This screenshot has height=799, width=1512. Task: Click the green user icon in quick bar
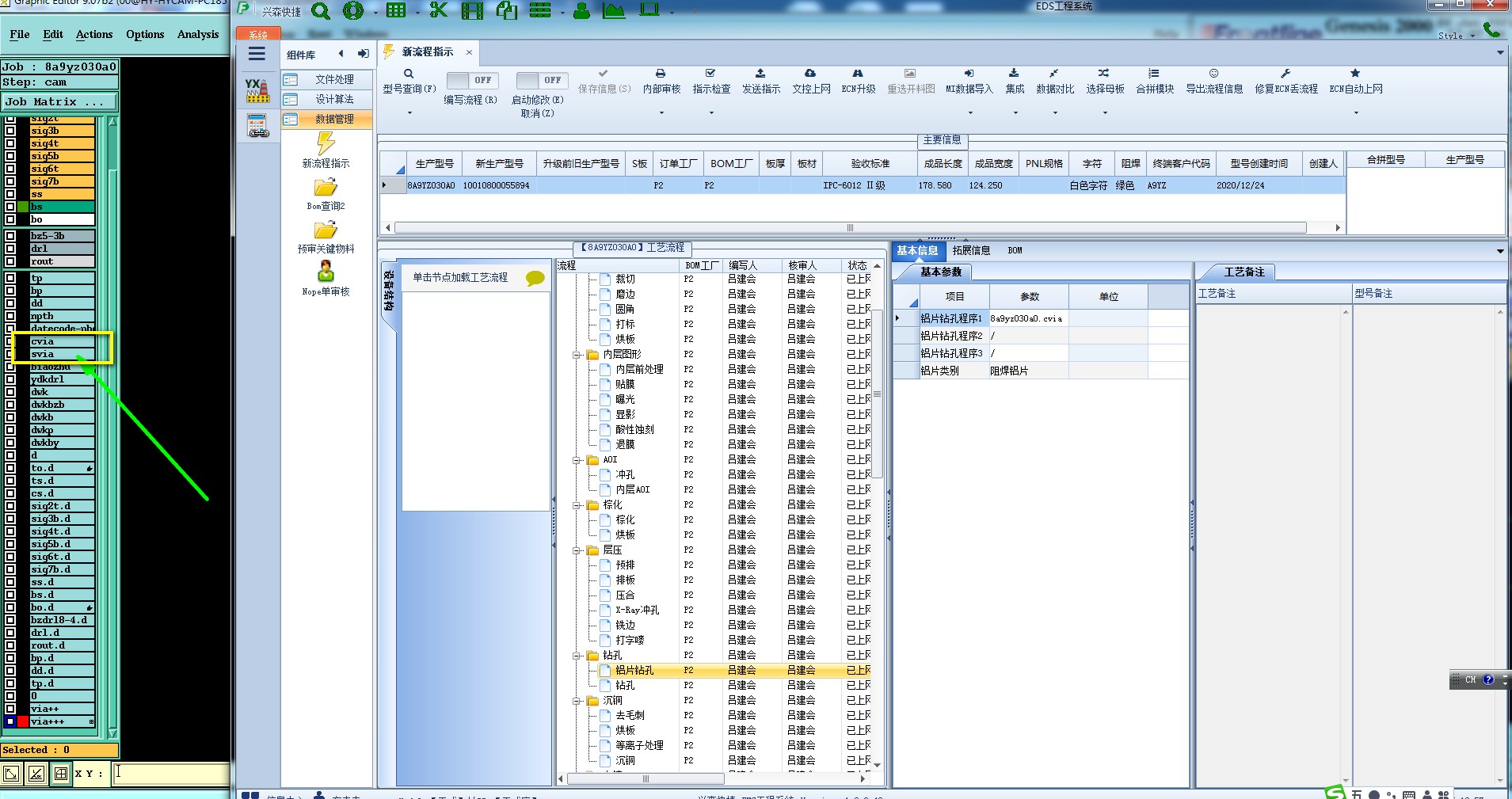click(x=582, y=11)
